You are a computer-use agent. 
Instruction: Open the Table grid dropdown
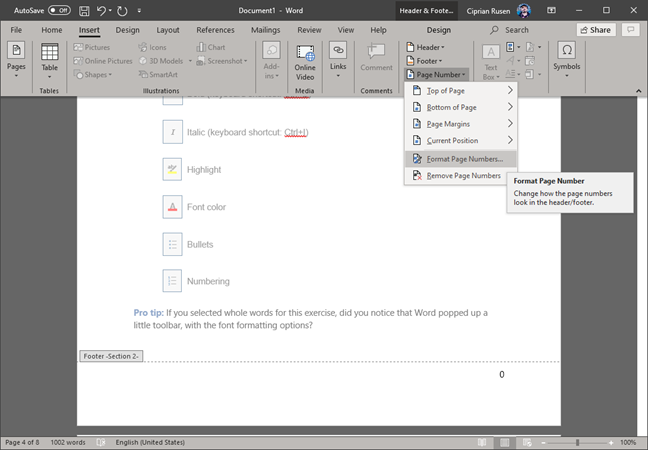pos(49,61)
